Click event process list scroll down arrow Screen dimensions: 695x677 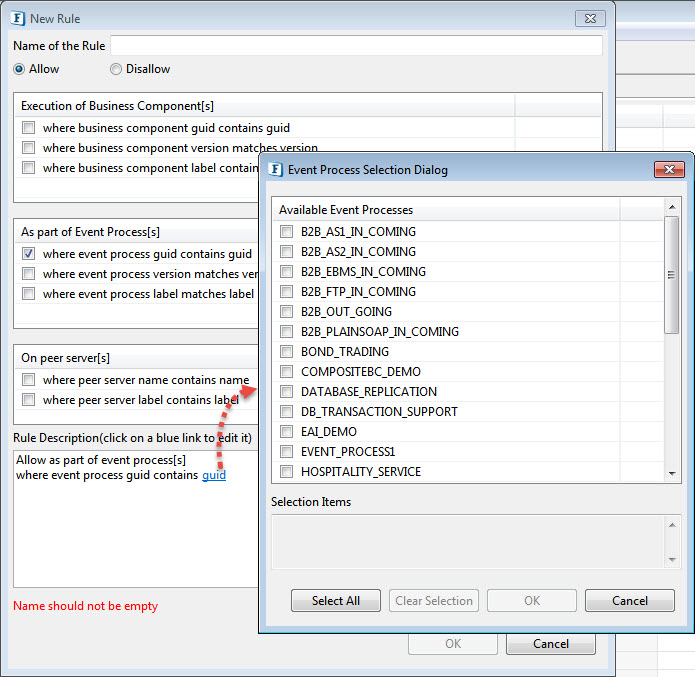672,474
